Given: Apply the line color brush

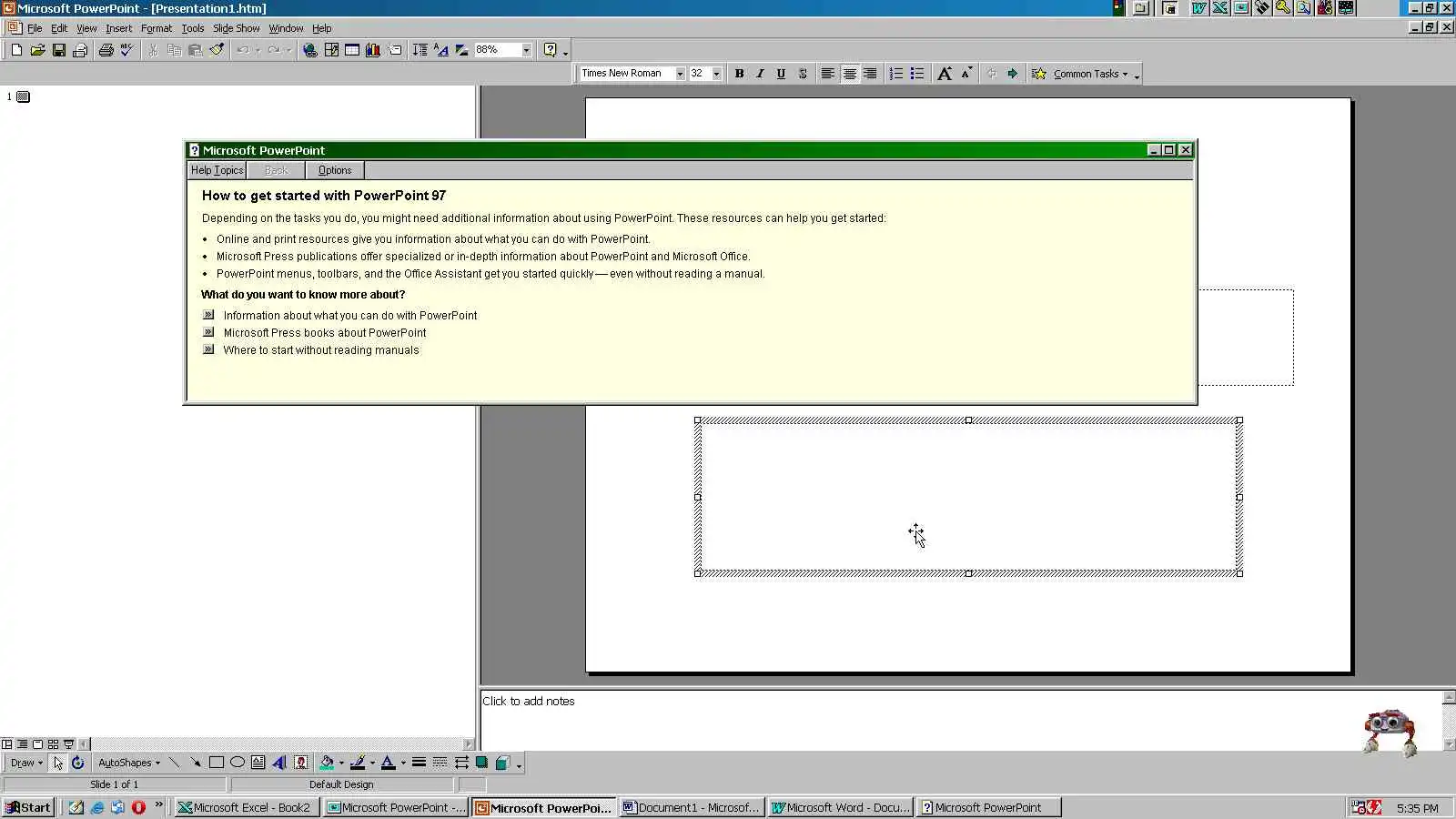Looking at the screenshot, I should click(x=358, y=763).
